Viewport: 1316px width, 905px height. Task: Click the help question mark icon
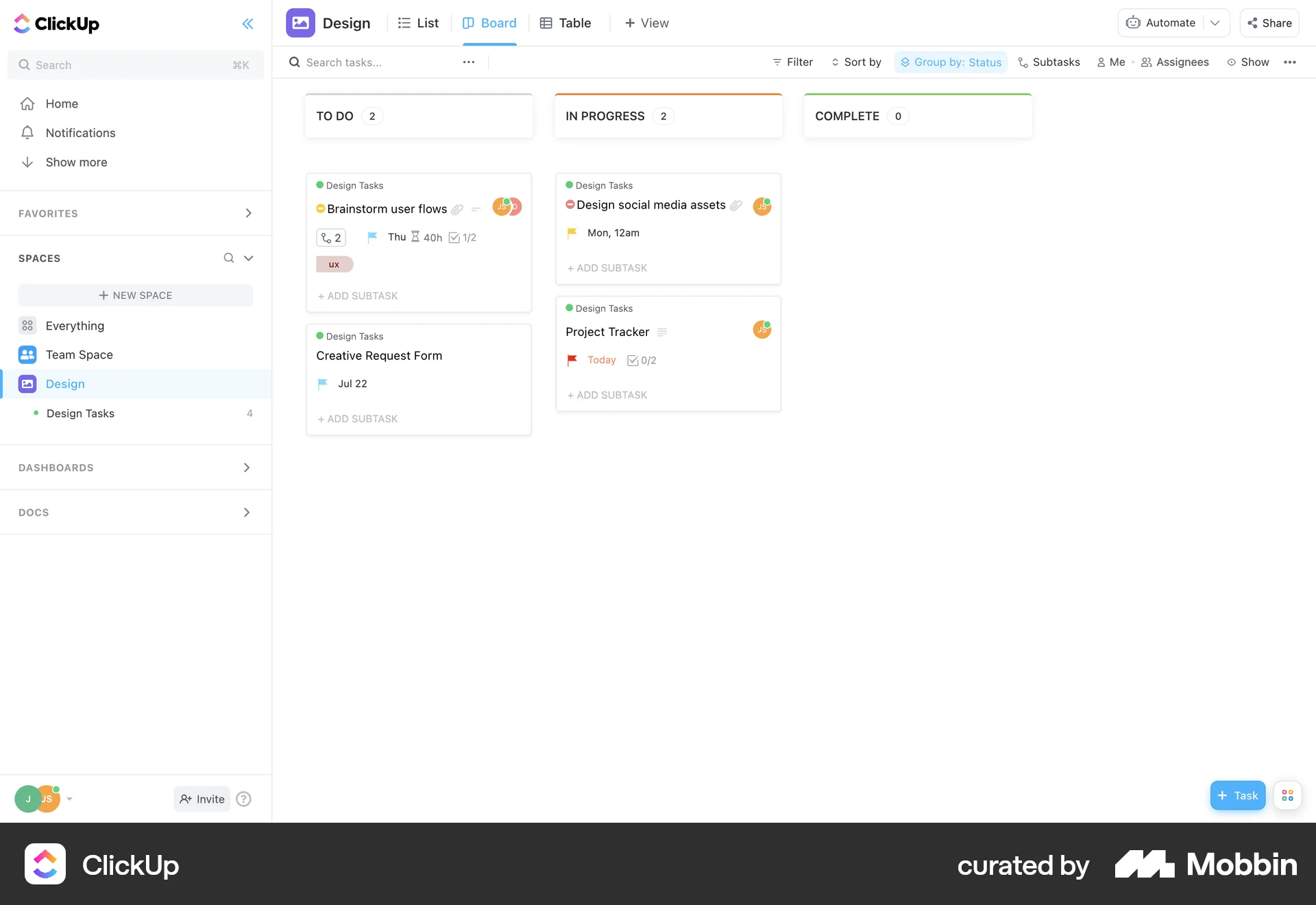pos(243,799)
